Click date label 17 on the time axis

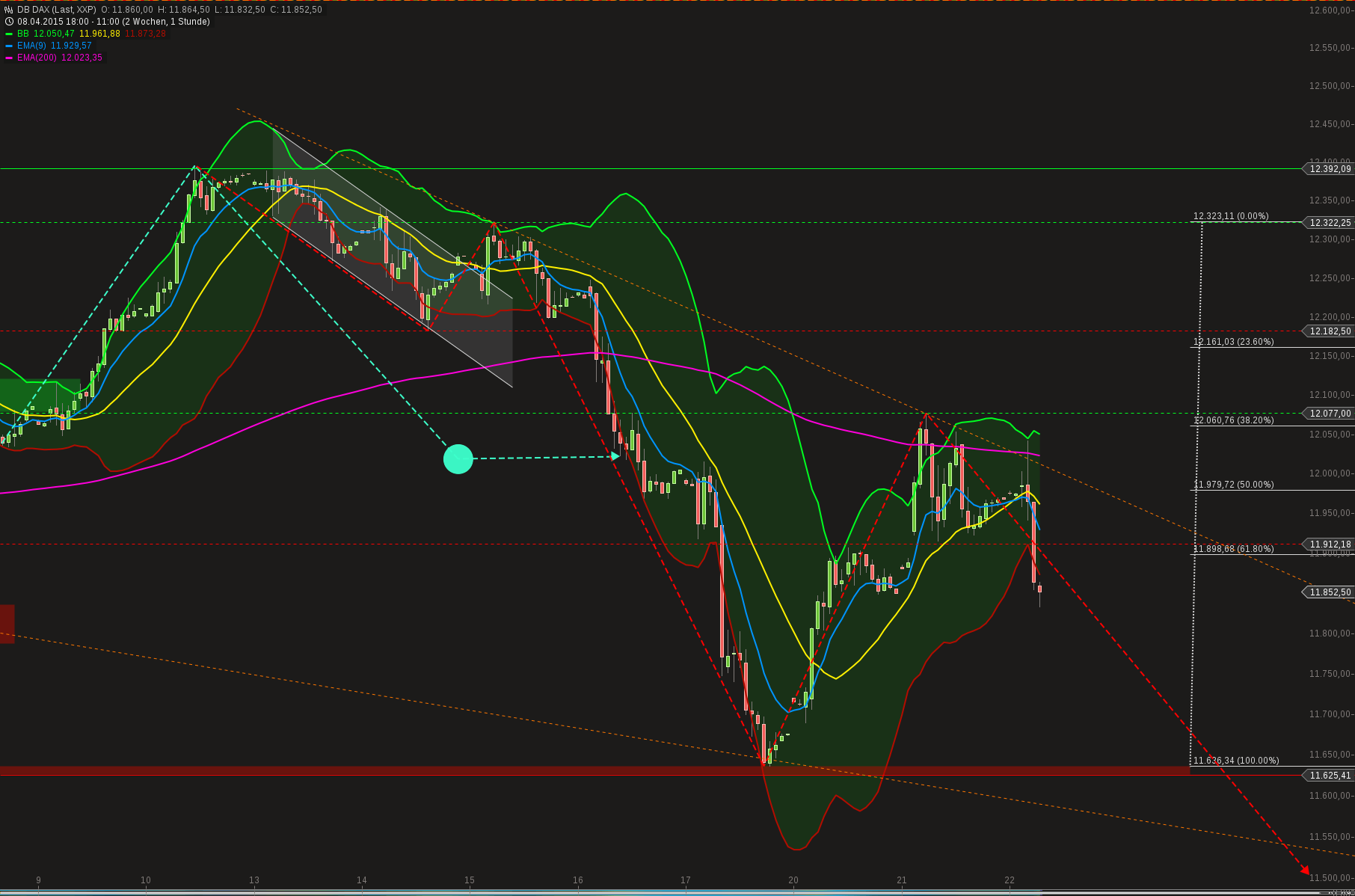click(686, 880)
